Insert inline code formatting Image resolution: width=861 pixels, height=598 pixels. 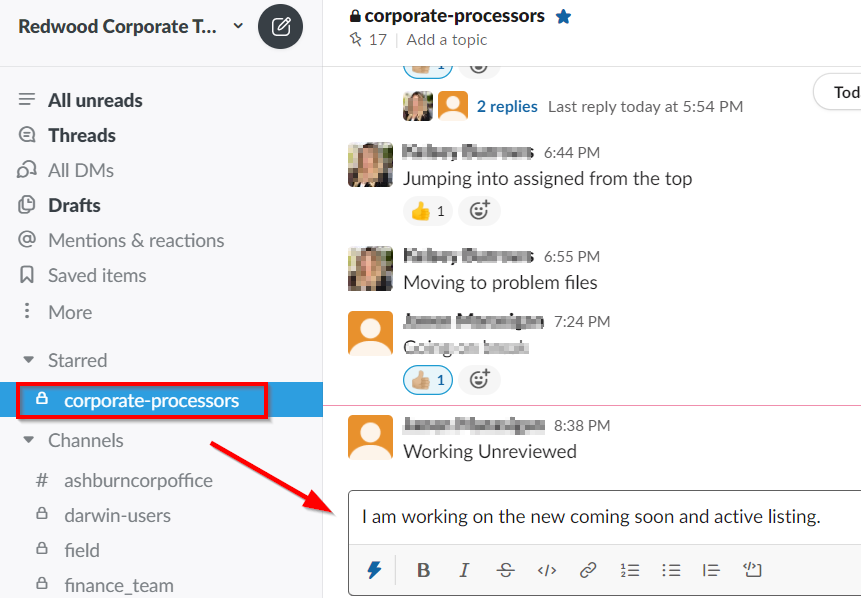coord(547,570)
